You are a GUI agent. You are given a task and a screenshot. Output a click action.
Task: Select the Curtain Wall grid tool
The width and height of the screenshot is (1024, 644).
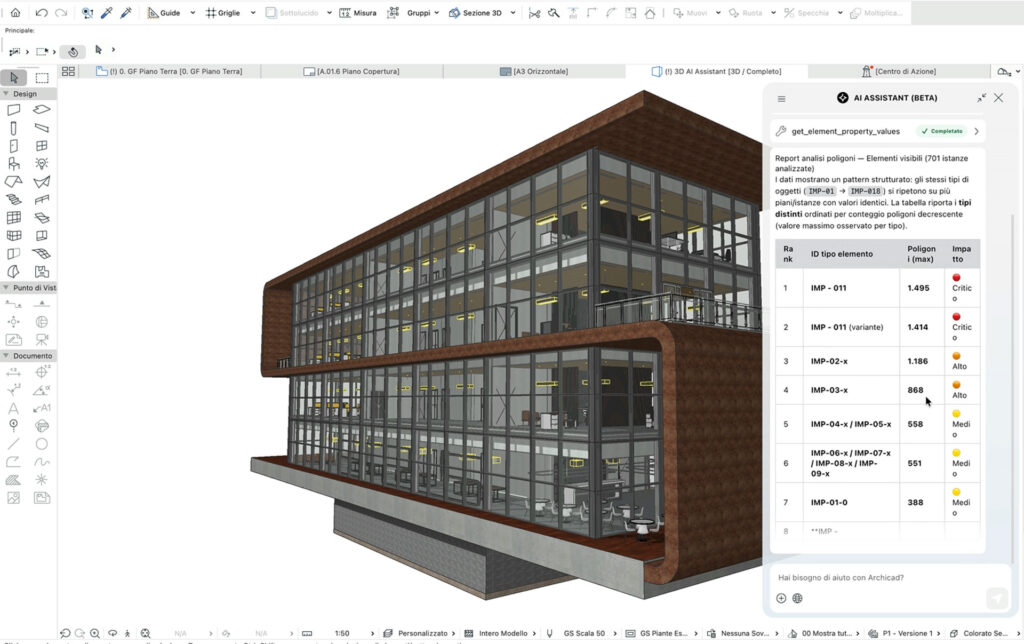14,217
